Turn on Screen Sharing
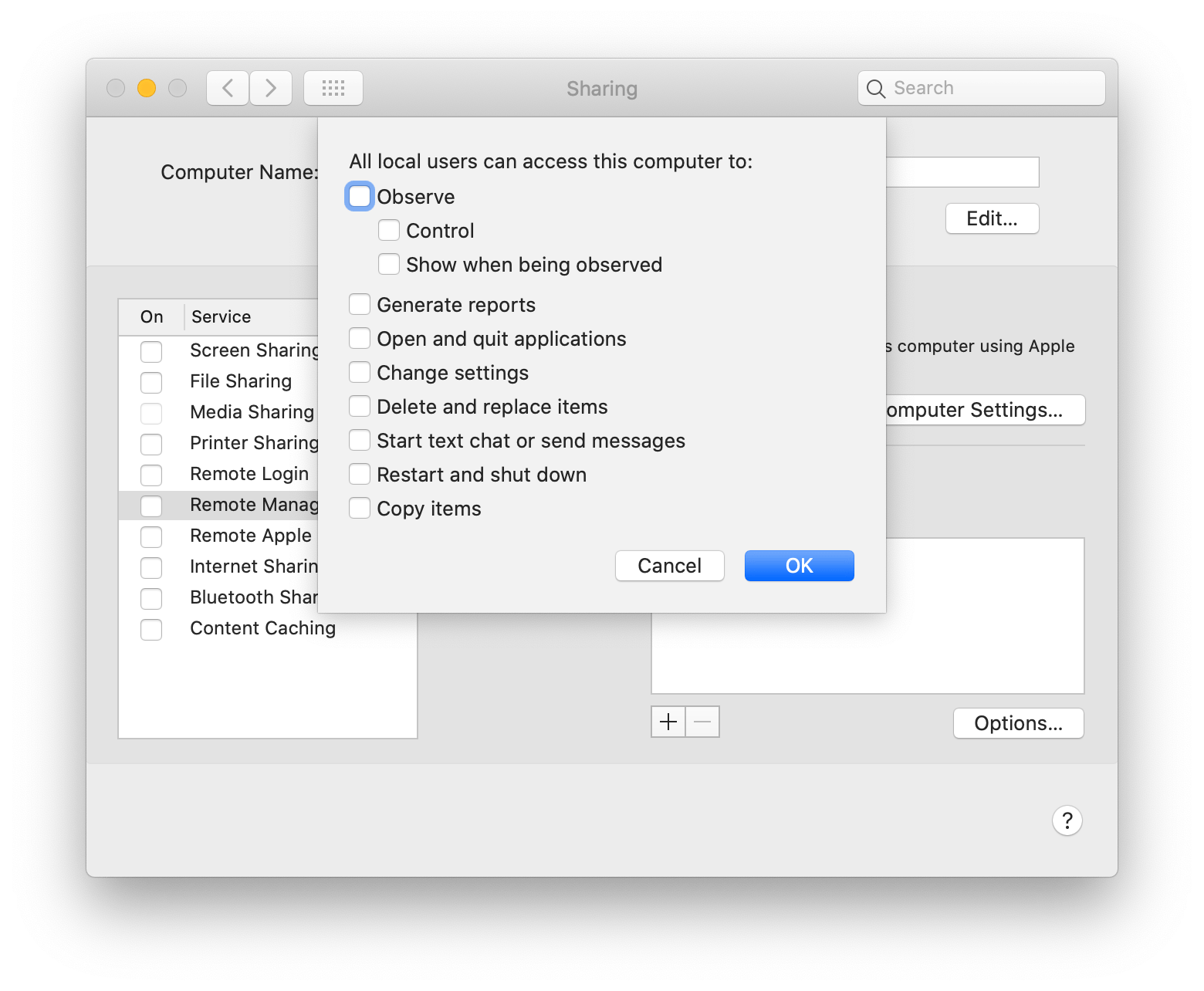This screenshot has height=991, width=1204. 151,351
